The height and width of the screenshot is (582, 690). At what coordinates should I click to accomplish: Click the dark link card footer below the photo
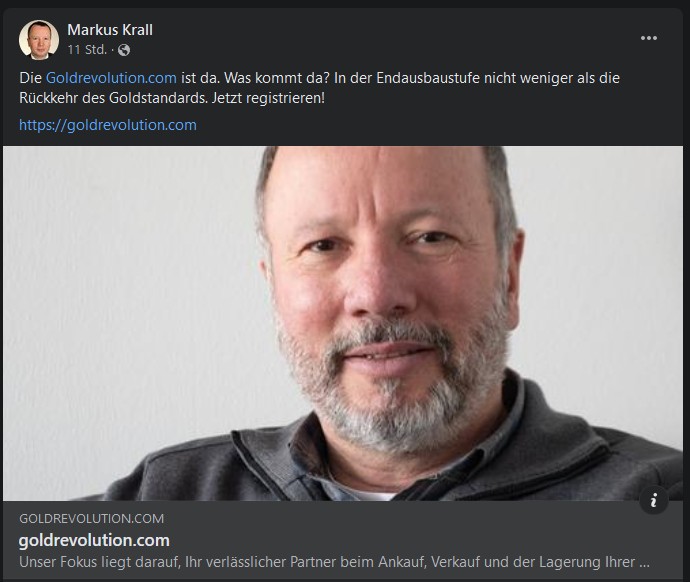(x=343, y=540)
